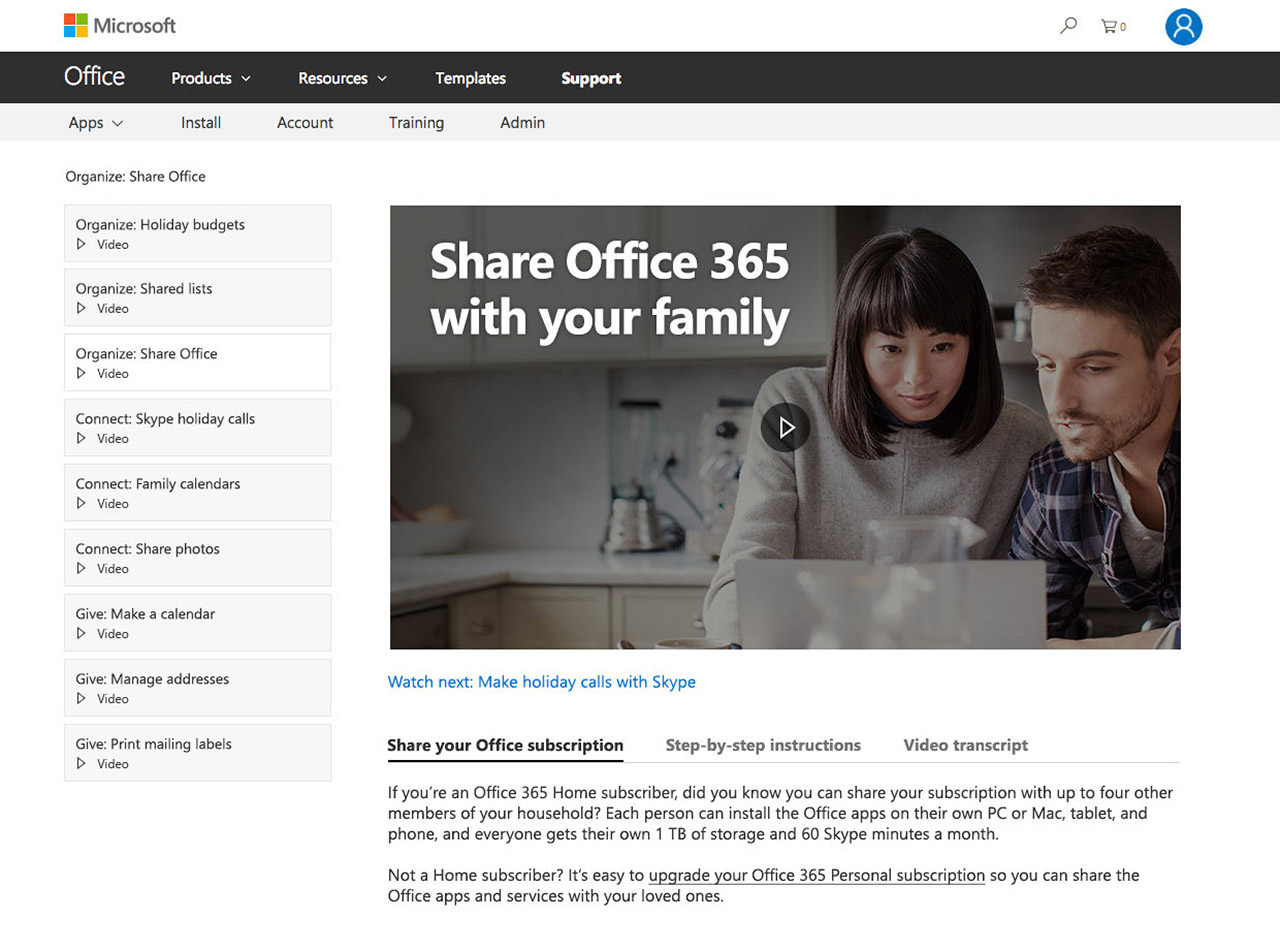Image resolution: width=1280 pixels, height=950 pixels.
Task: Open upgrade your Office 365 Personal subscription link
Action: click(x=816, y=875)
